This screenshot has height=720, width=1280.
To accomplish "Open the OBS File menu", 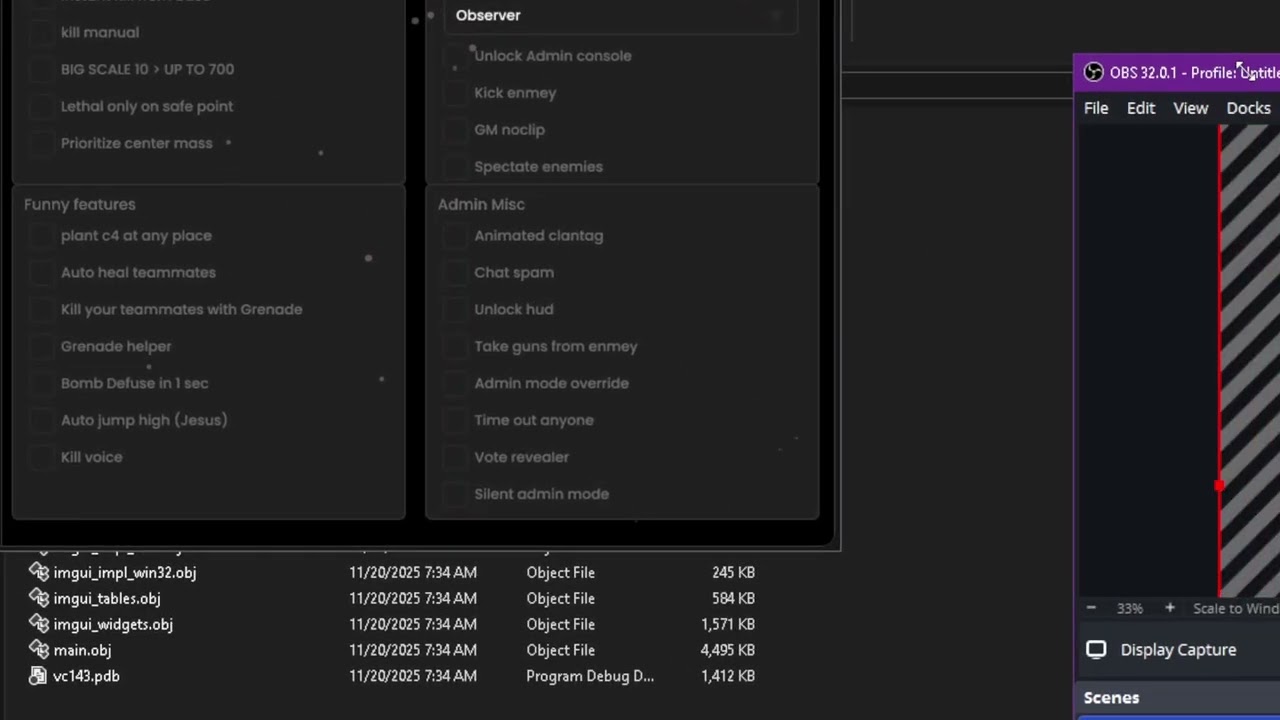I will (1096, 108).
